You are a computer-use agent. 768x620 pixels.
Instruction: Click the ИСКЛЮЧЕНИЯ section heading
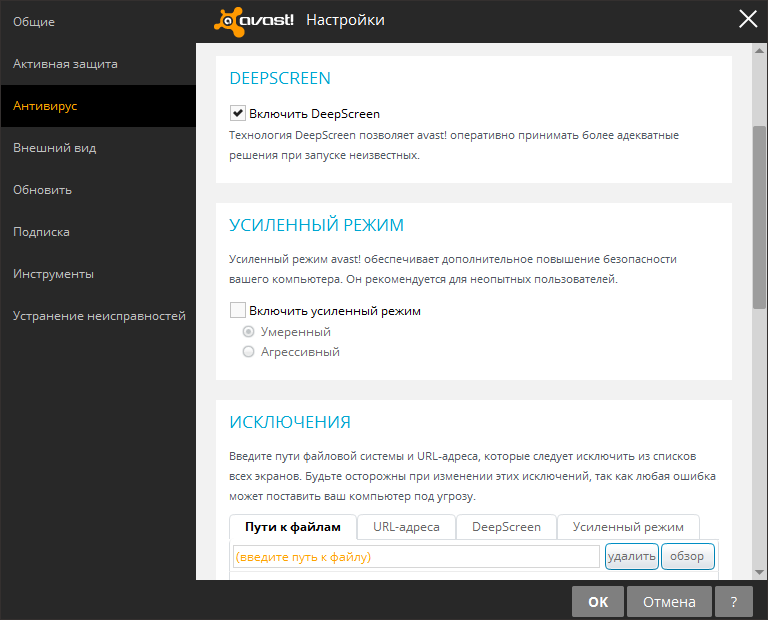click(x=290, y=422)
